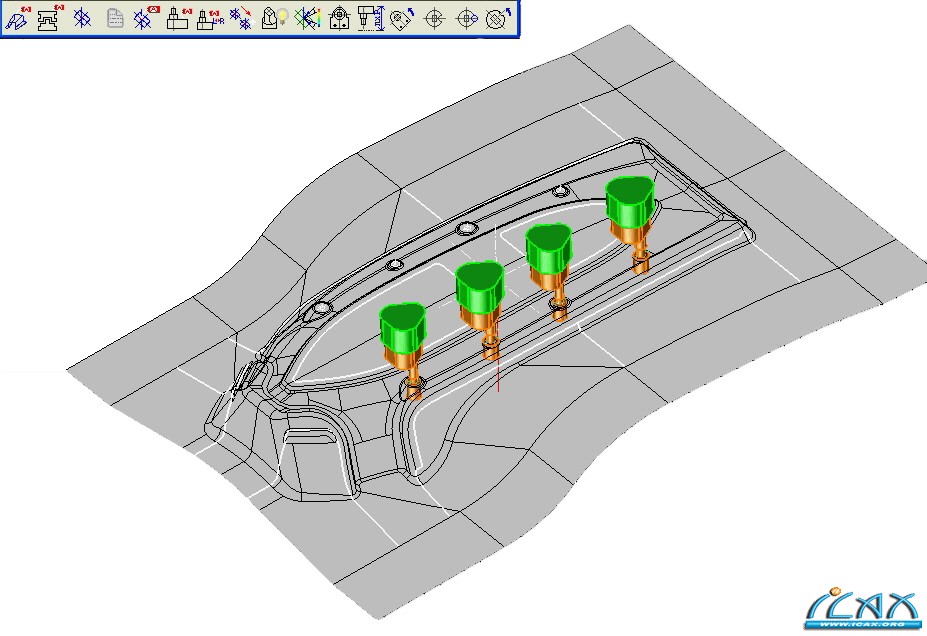
Task: Pick the round hole nearest the front on rim
Action: 321,308
